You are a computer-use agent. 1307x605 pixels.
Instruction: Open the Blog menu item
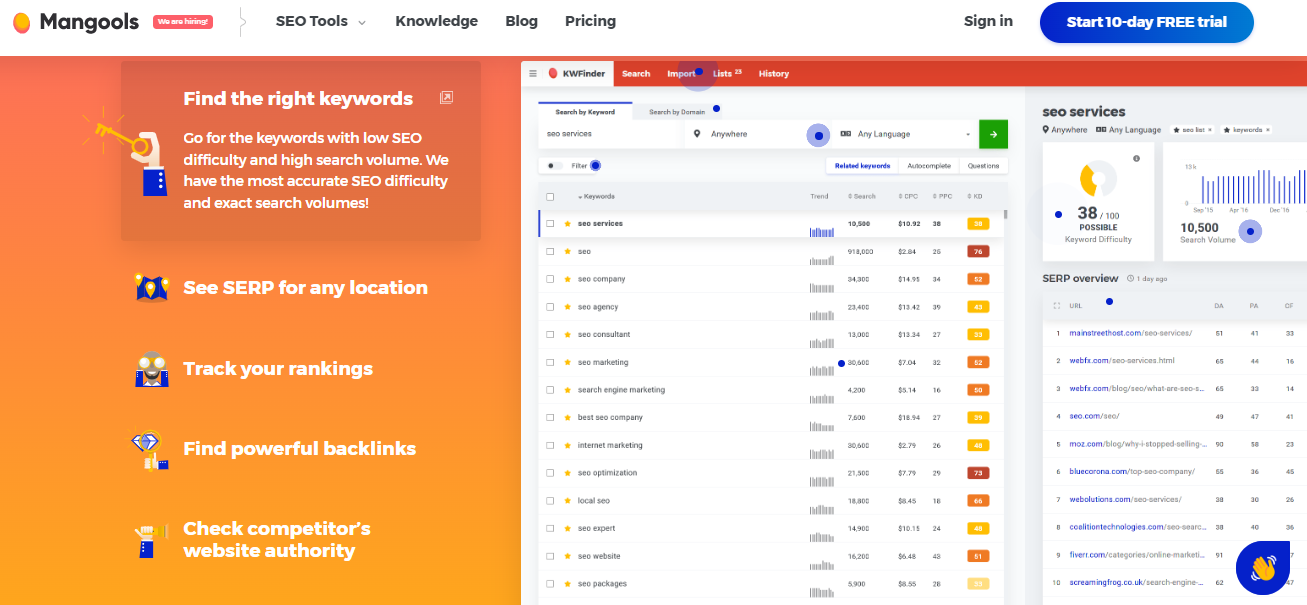[x=521, y=21]
